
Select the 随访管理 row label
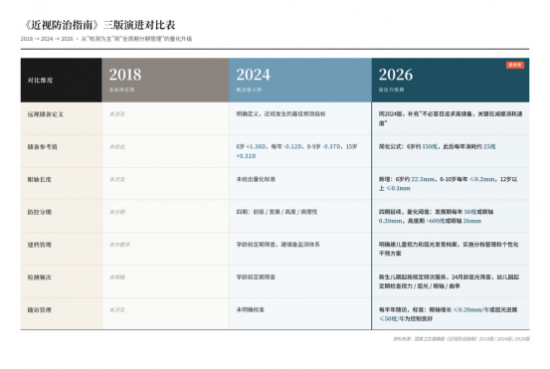tap(39, 310)
